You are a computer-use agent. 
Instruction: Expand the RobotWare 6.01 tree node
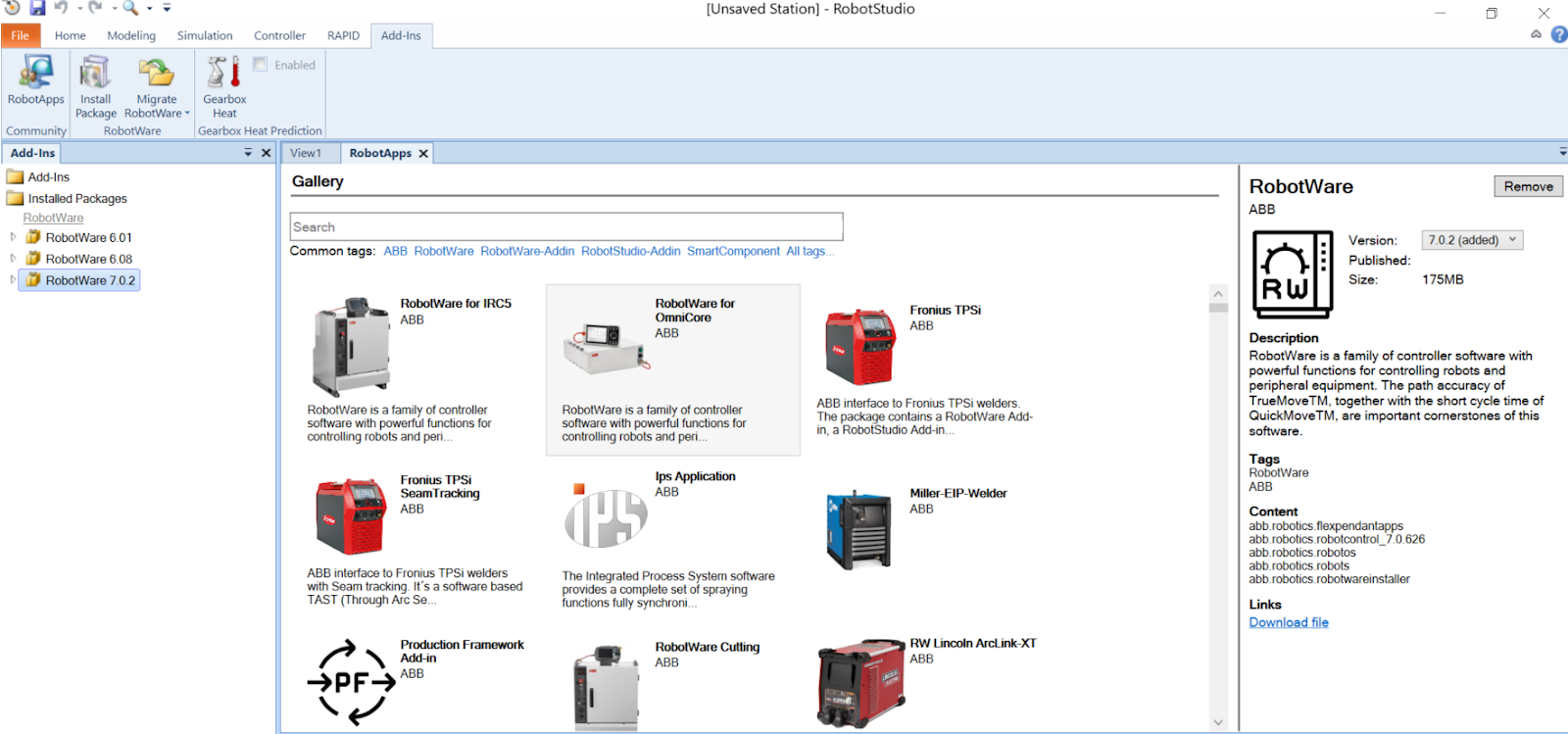[13, 237]
